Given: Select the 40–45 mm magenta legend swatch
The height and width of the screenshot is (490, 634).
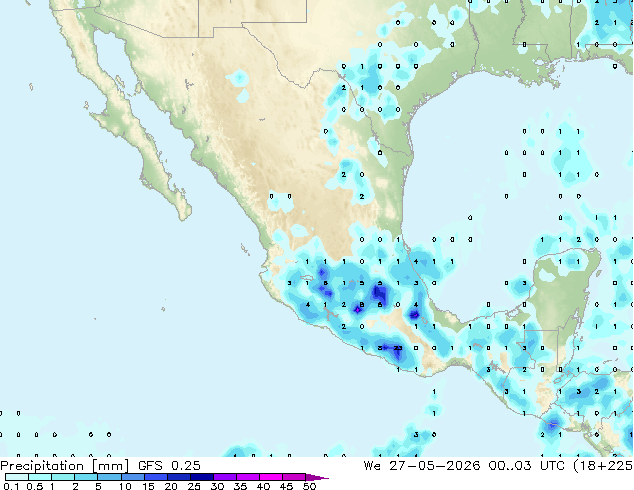Looking at the screenshot, I should [x=271, y=477].
